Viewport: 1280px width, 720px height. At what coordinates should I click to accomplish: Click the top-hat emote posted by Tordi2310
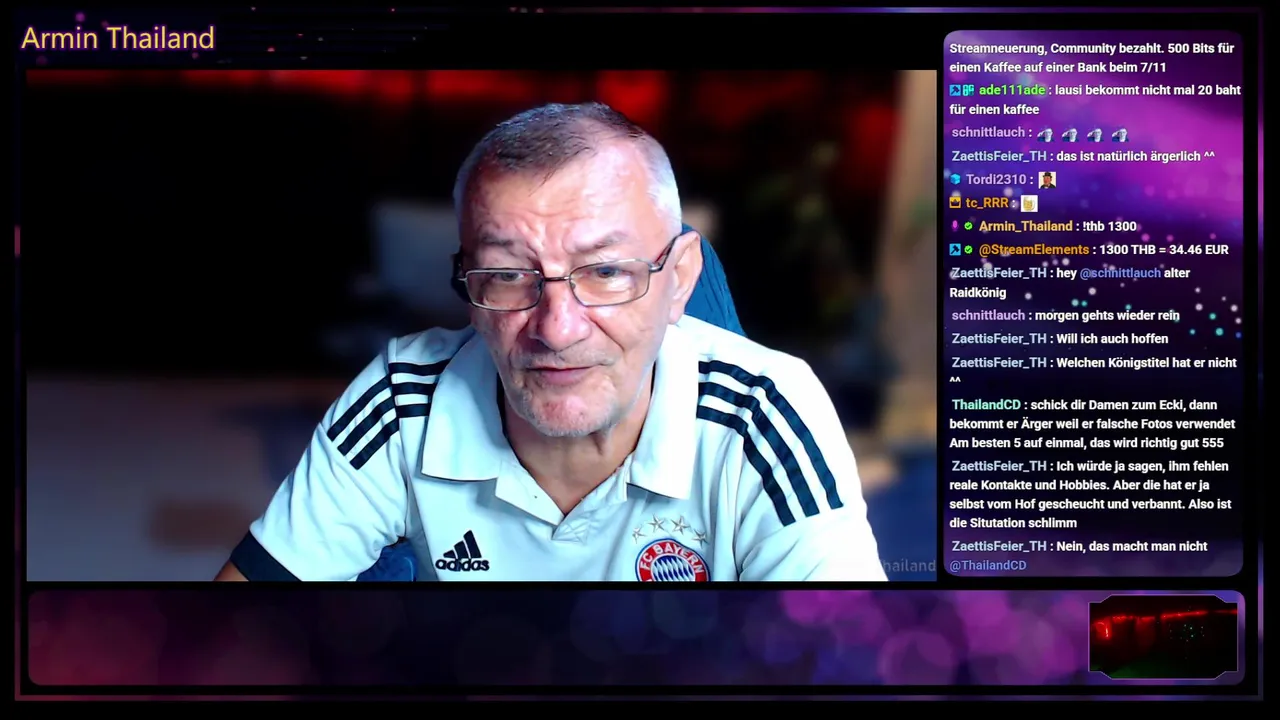coord(1047,180)
